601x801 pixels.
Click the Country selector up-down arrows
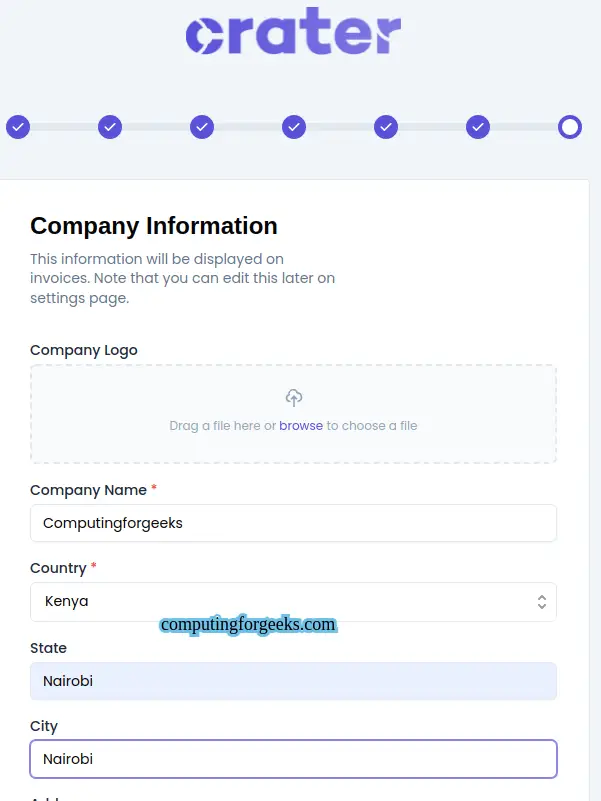[x=541, y=602]
